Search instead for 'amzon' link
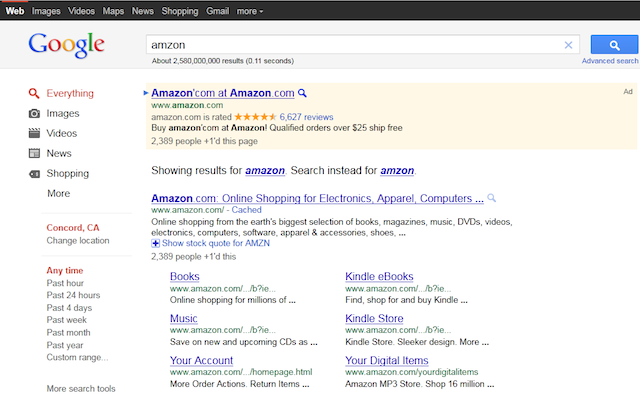The width and height of the screenshot is (640, 395). point(397,171)
